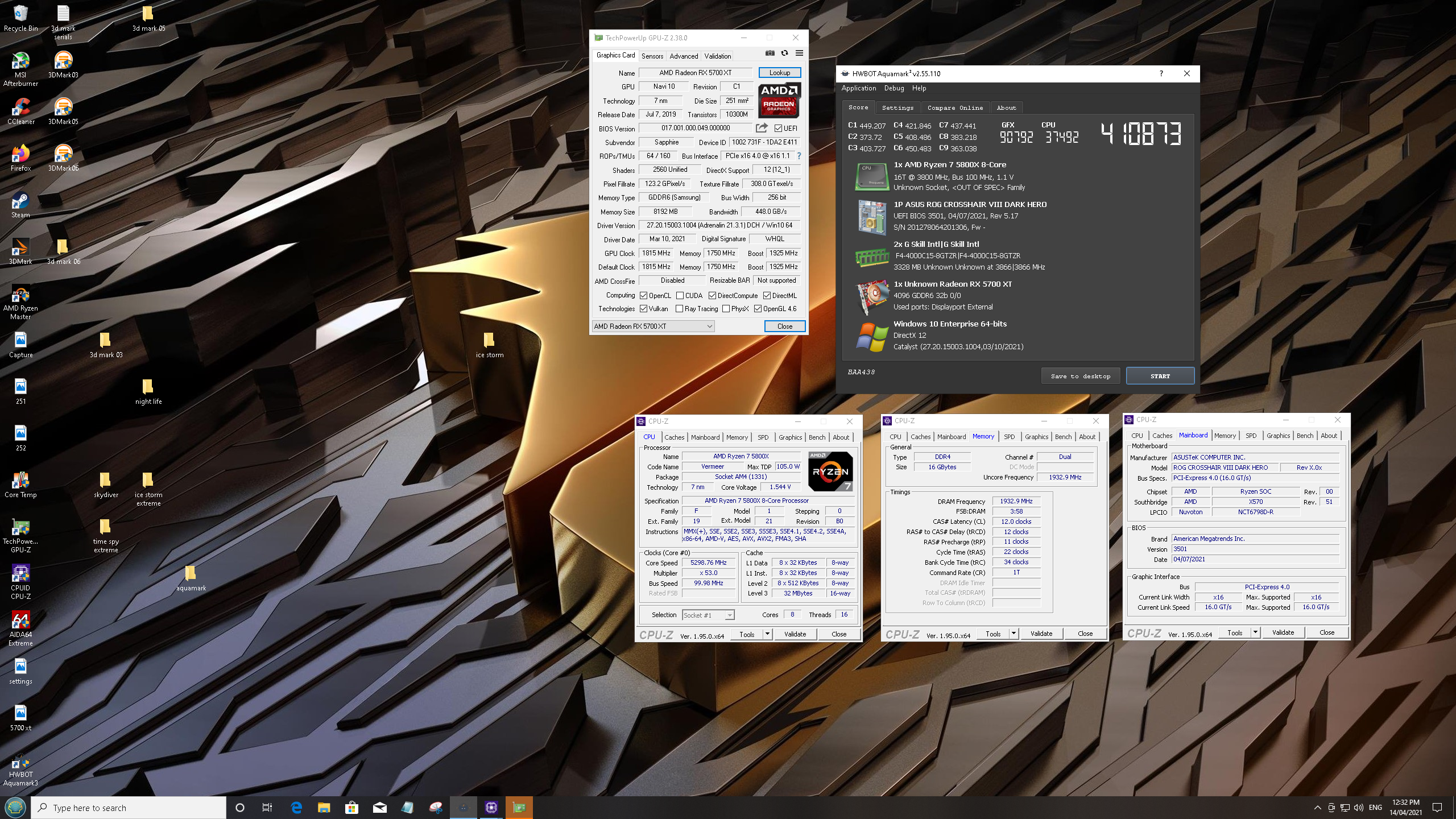Launch Firefox from the desktop
Image resolution: width=1456 pixels, height=819 pixels.
pyautogui.click(x=20, y=158)
